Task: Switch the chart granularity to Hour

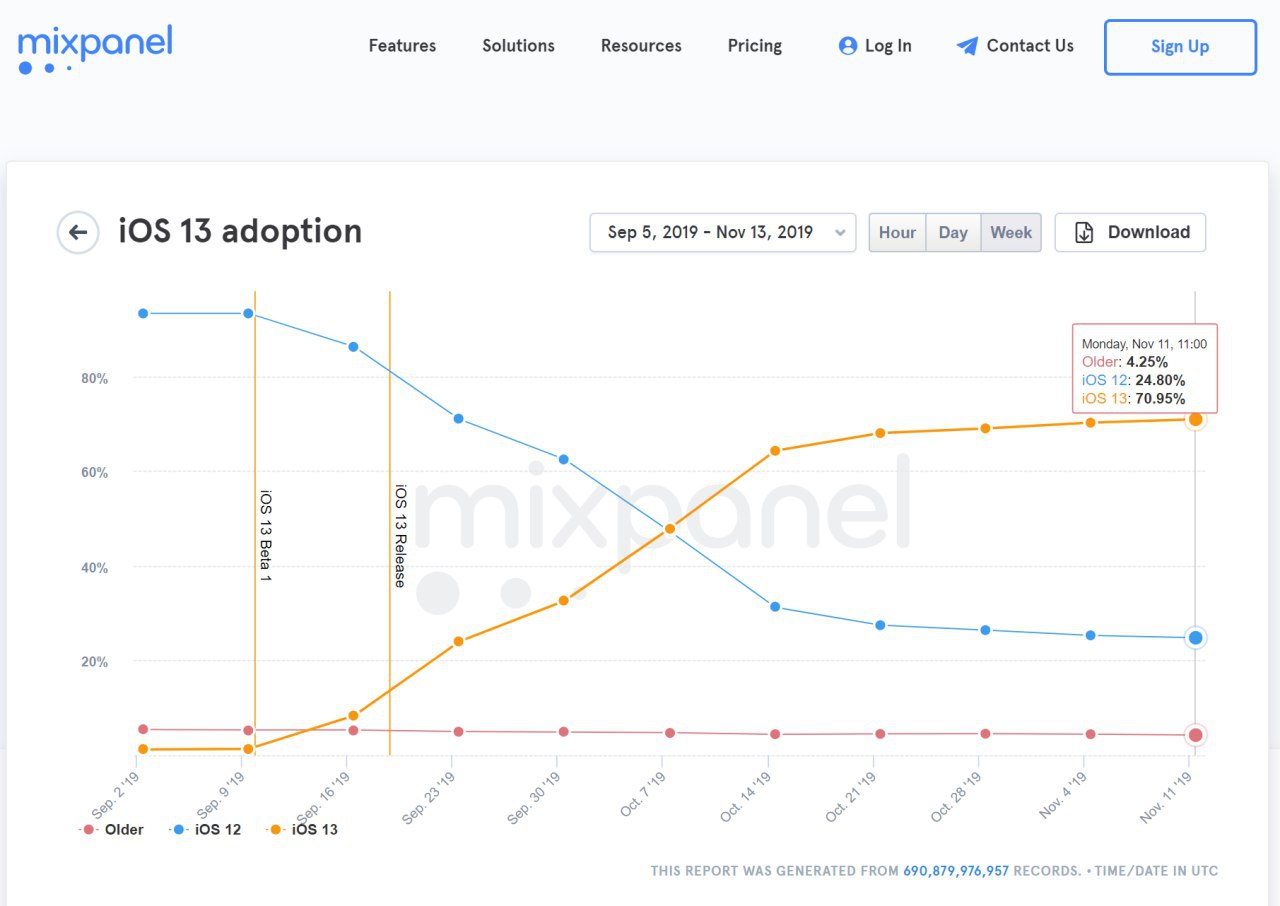Action: tap(897, 233)
